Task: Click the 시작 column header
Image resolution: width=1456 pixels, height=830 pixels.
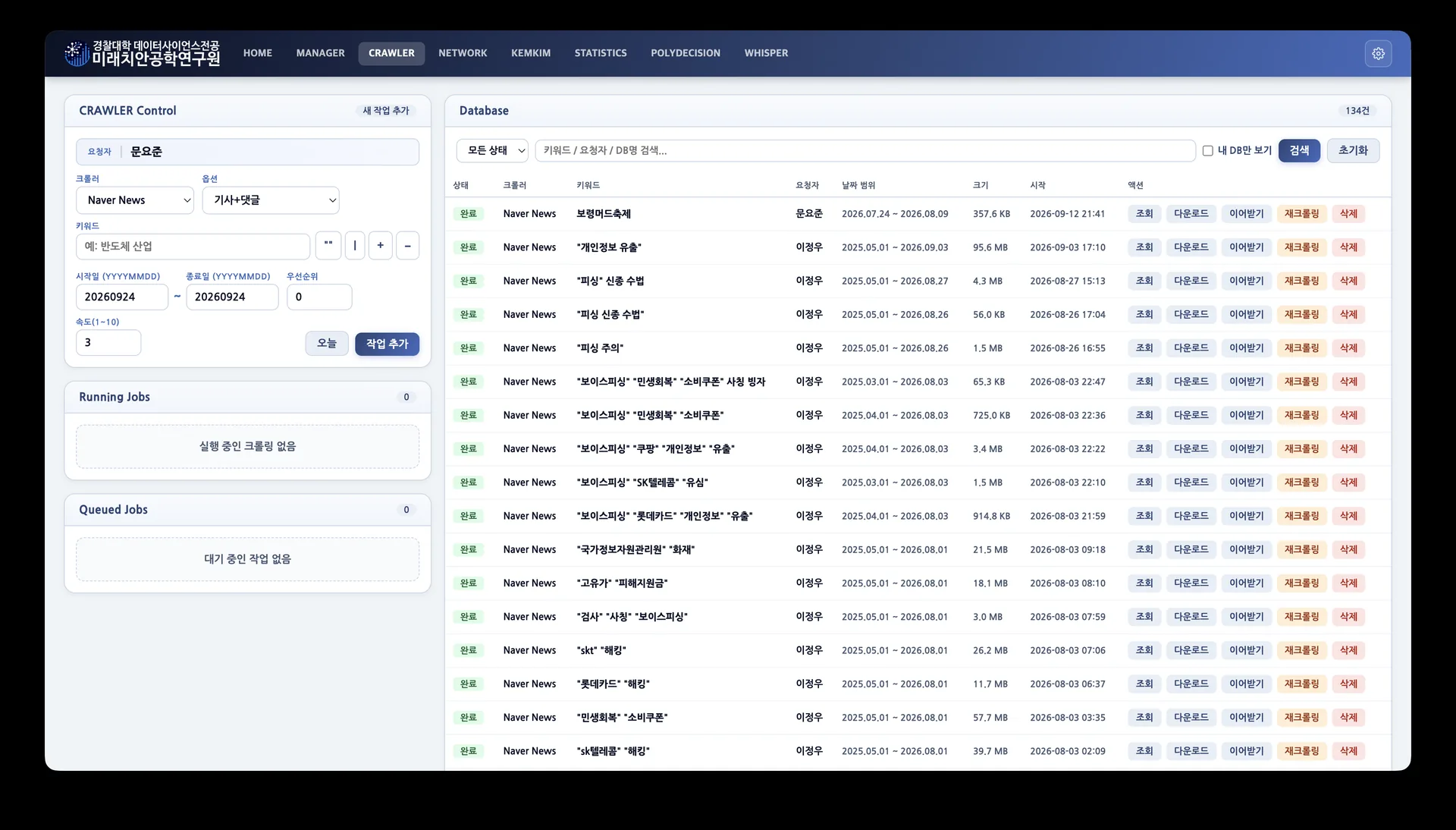Action: (1037, 185)
